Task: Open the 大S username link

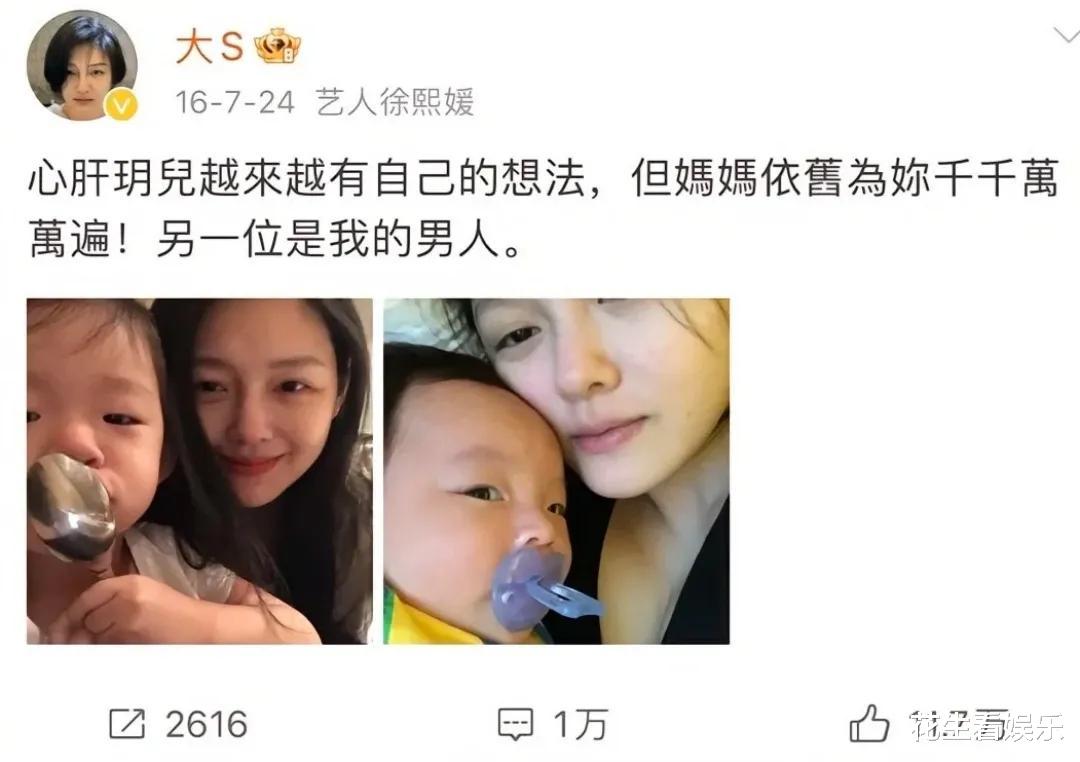Action: coord(209,47)
